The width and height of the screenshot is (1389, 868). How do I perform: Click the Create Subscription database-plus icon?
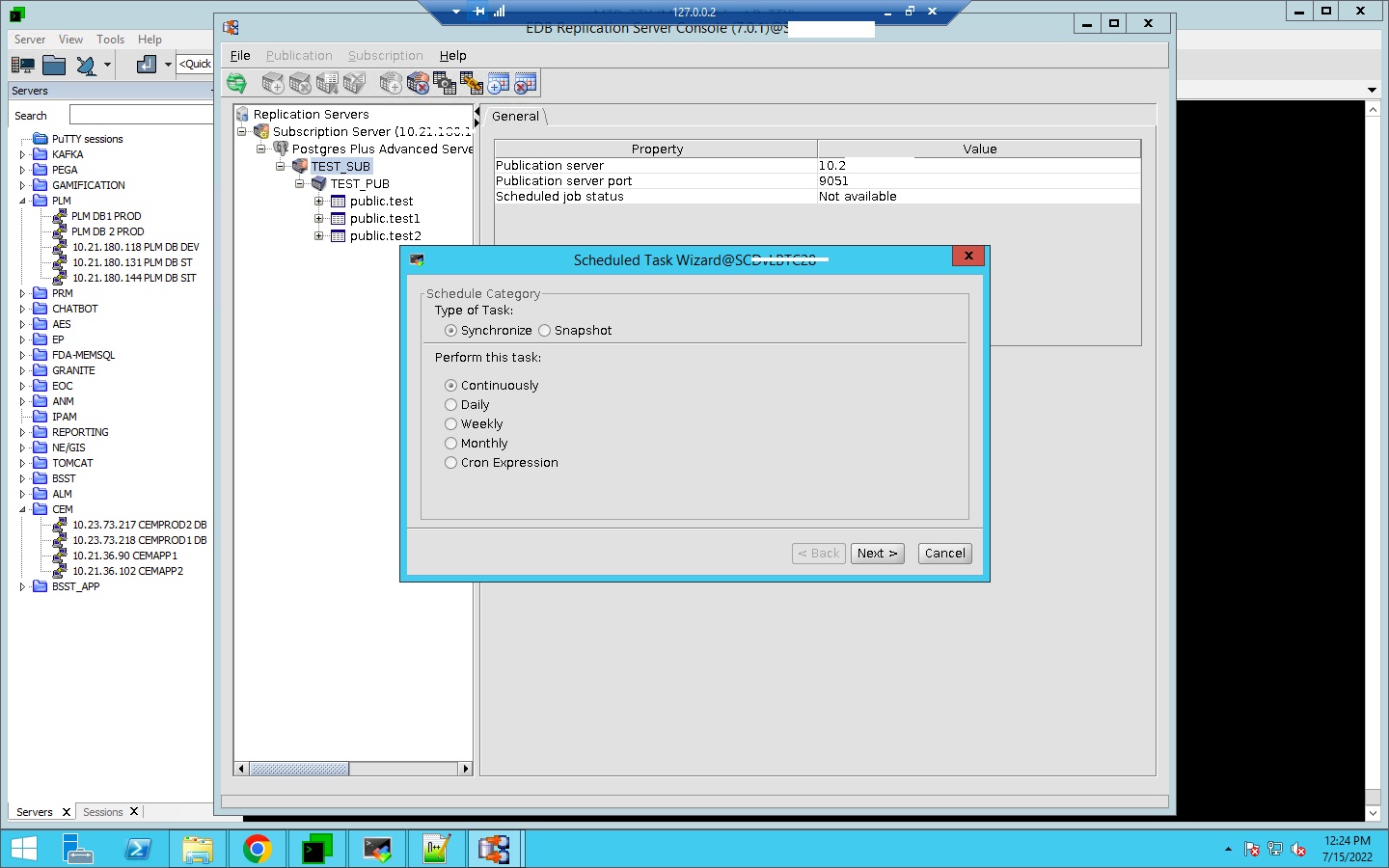coord(391,84)
